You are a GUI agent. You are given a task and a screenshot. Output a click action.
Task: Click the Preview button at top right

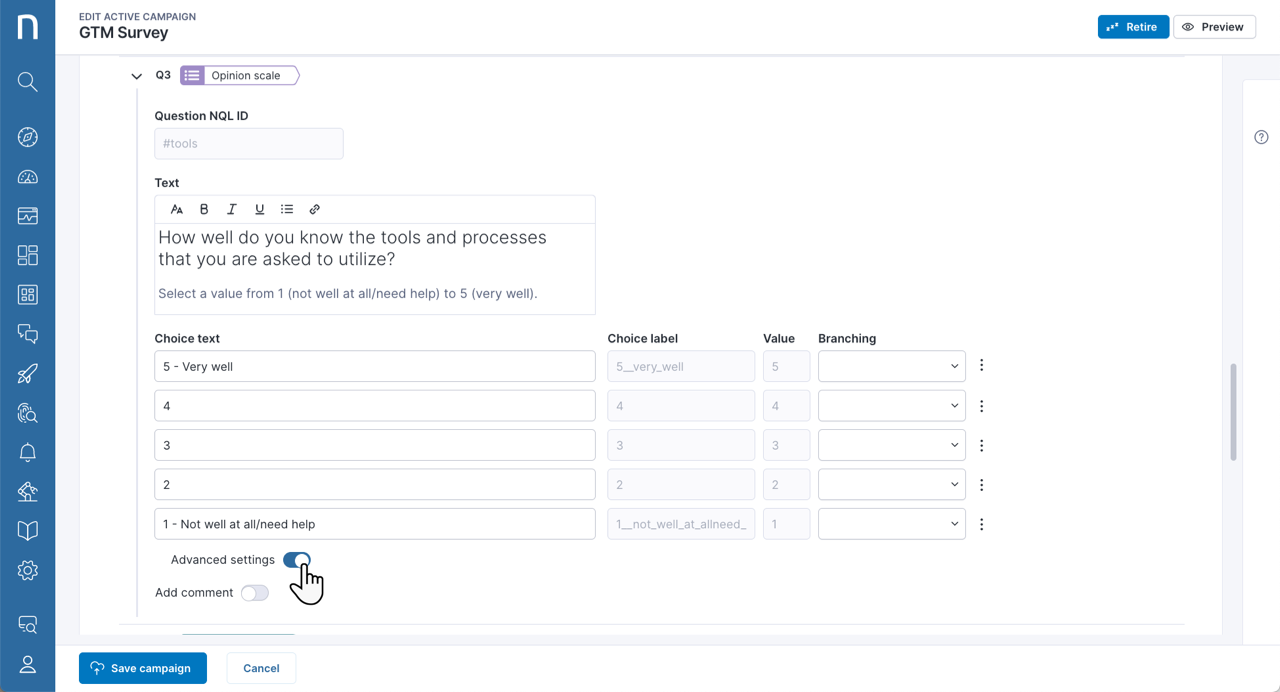click(1214, 26)
